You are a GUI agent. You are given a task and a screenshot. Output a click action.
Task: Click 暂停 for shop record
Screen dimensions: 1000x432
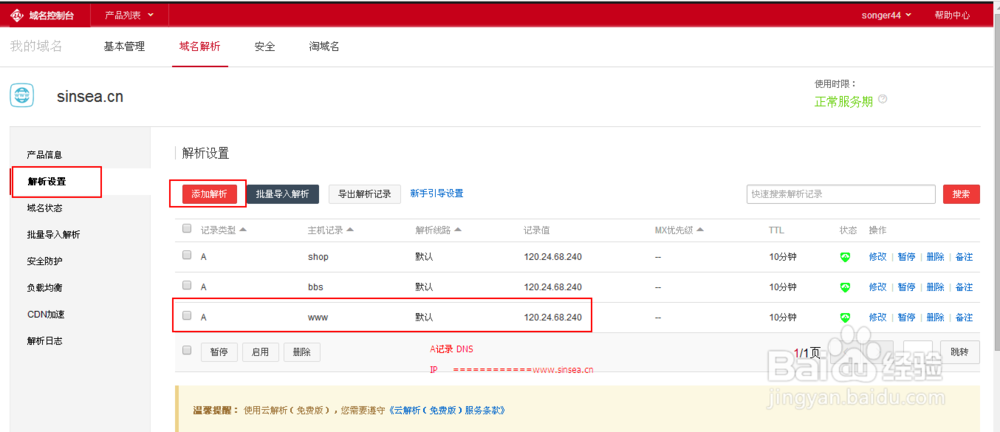click(x=906, y=257)
